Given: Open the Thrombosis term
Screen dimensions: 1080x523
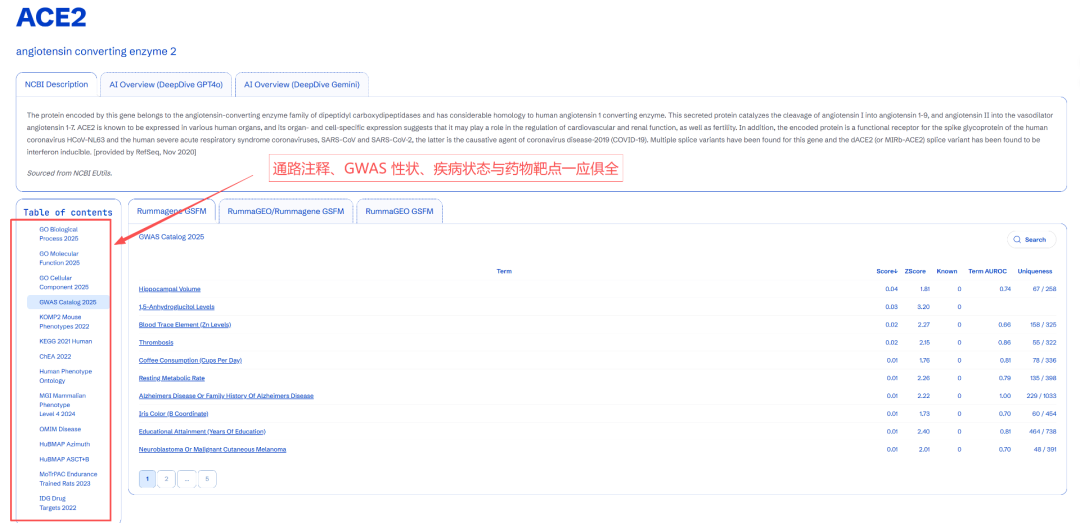Looking at the screenshot, I should click(156, 342).
